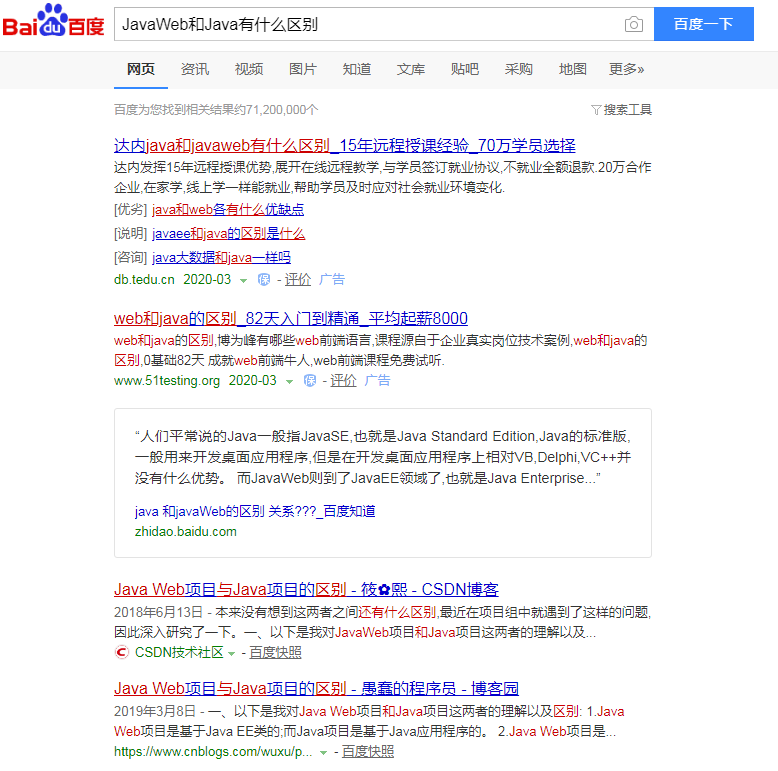Viewport: 778px width, 771px height.
Task: Click the 2019年3月8日 snippet text
Action: [x=154, y=711]
